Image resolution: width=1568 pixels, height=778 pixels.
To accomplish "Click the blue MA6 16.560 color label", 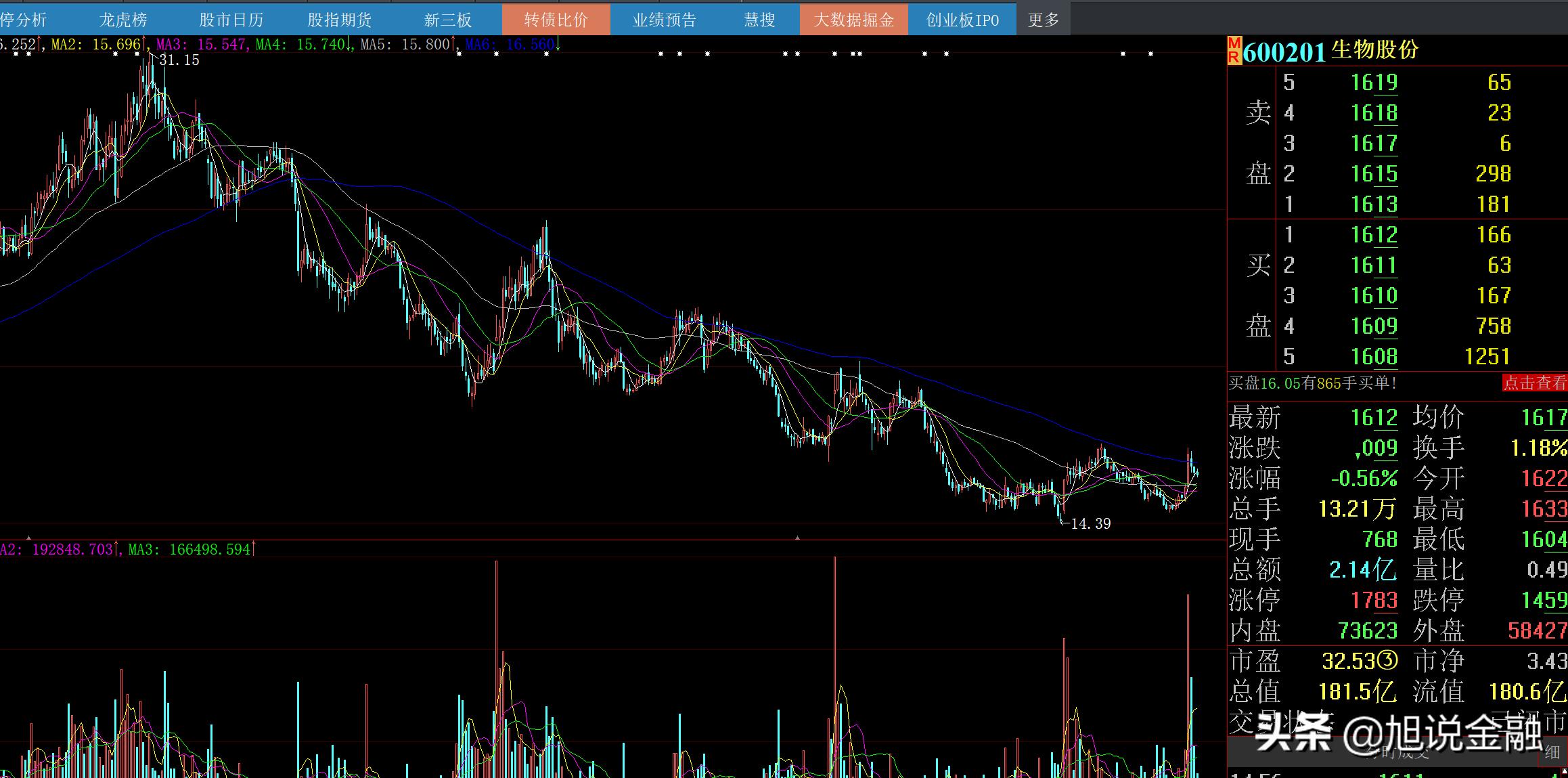I will click(510, 45).
